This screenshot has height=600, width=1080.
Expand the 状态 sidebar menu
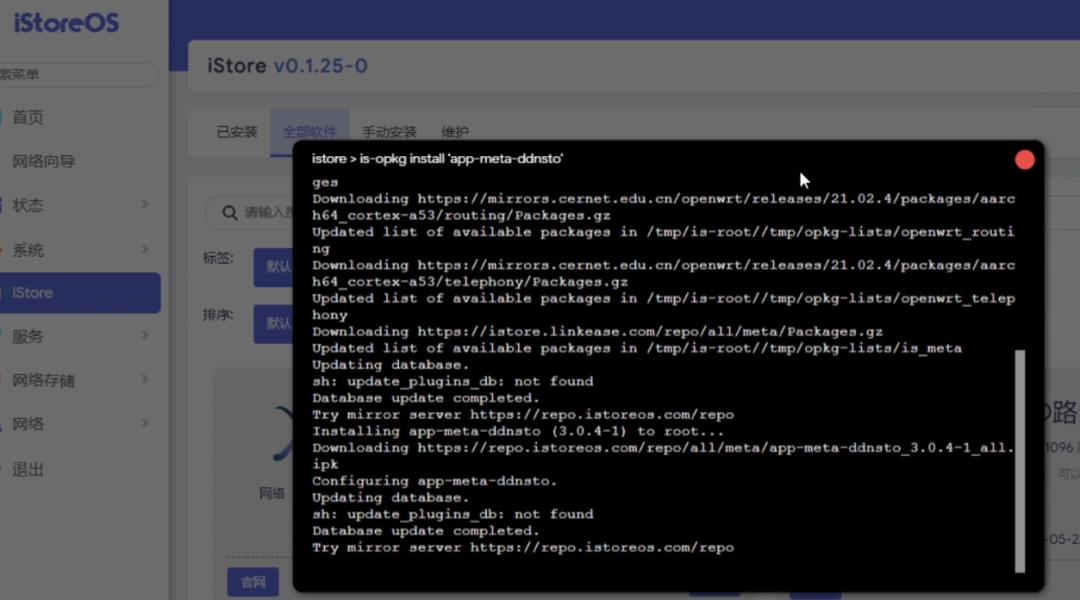(x=80, y=205)
